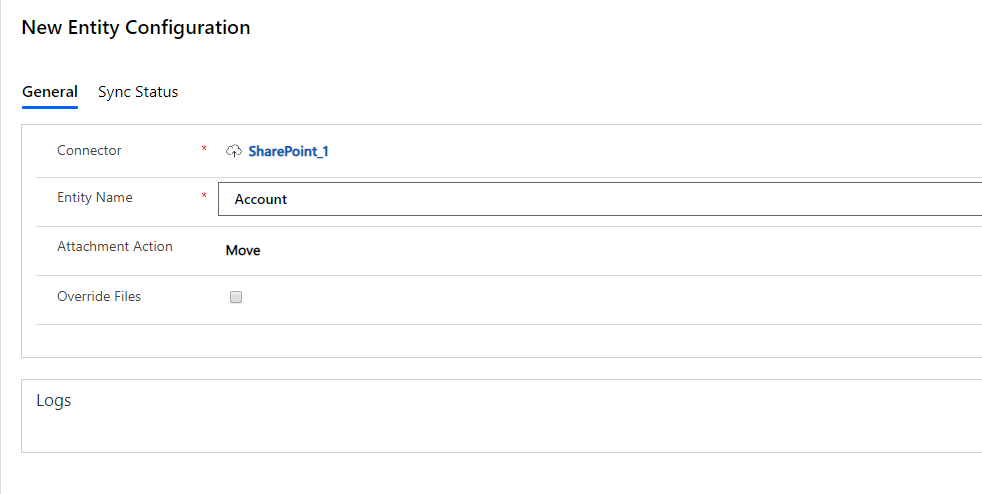The width and height of the screenshot is (982, 494).
Task: Click the cloud connector icon beside SharePoint_1
Action: pyautogui.click(x=234, y=151)
